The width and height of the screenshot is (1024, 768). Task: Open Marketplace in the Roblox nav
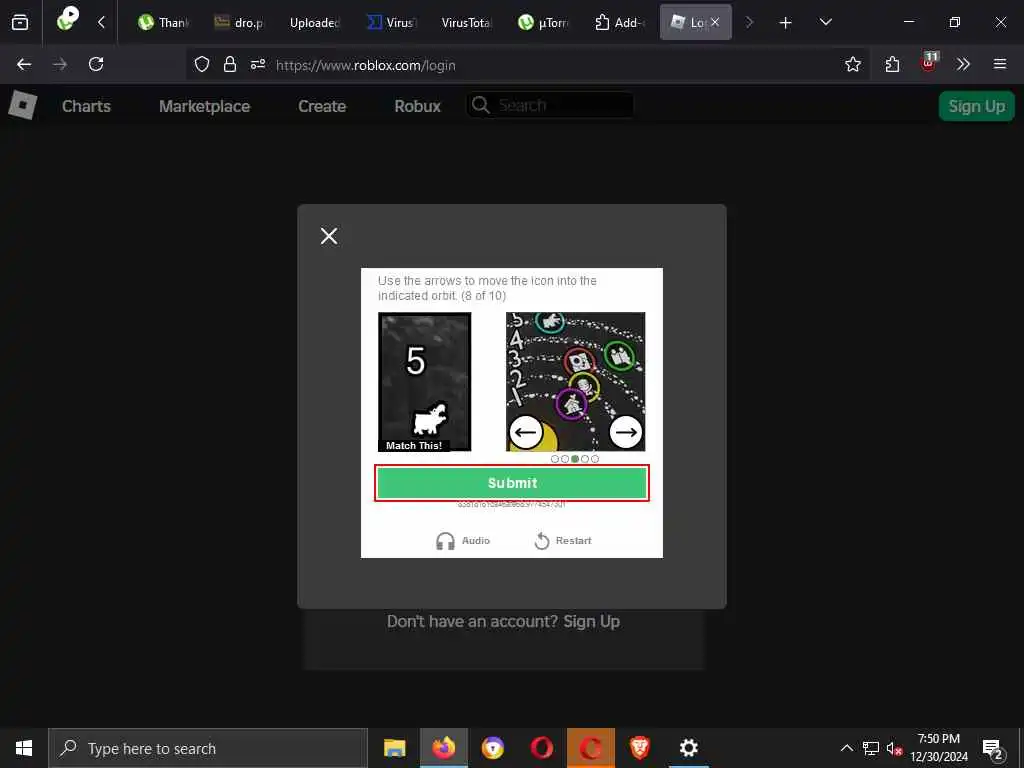click(x=204, y=106)
